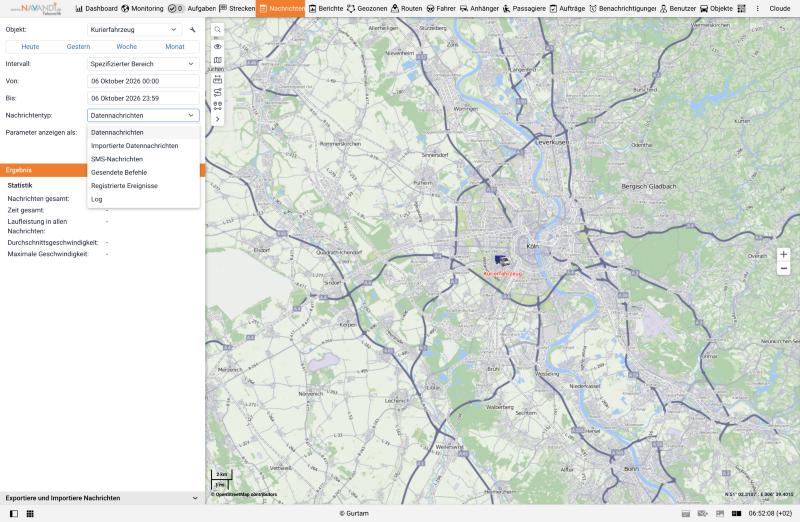Image resolution: width=800 pixels, height=522 pixels.
Task: Click the status bar envelope message icon
Action: [x=703, y=513]
